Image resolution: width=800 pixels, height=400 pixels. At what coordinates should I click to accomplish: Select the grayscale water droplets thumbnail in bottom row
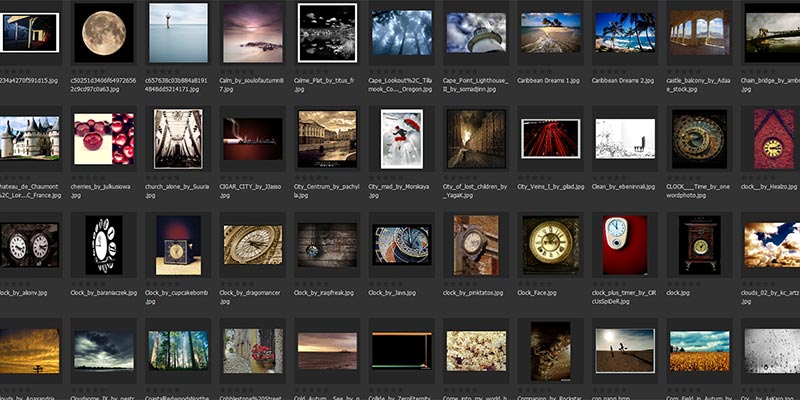(x=772, y=351)
